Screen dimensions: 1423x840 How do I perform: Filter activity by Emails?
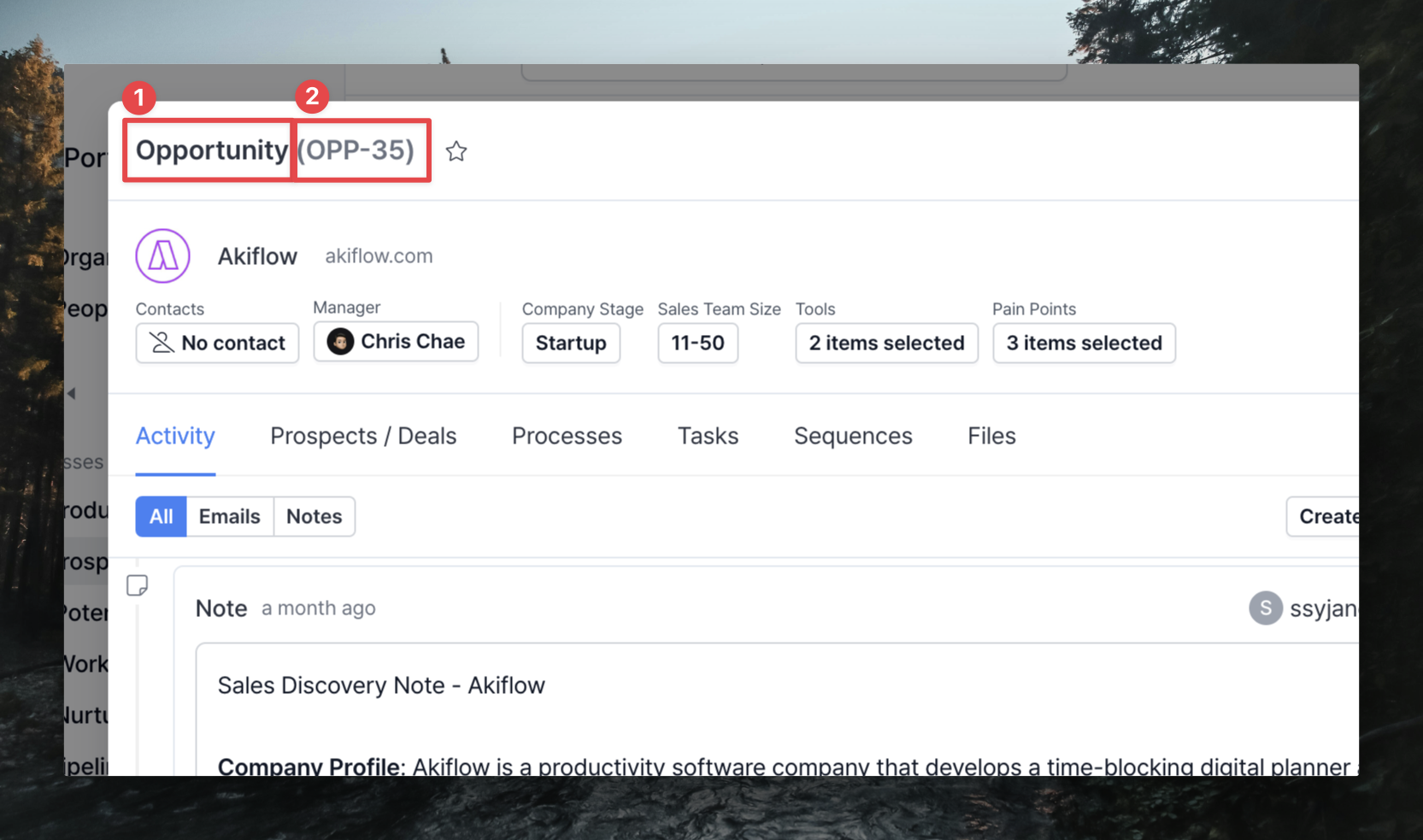pyautogui.click(x=229, y=516)
